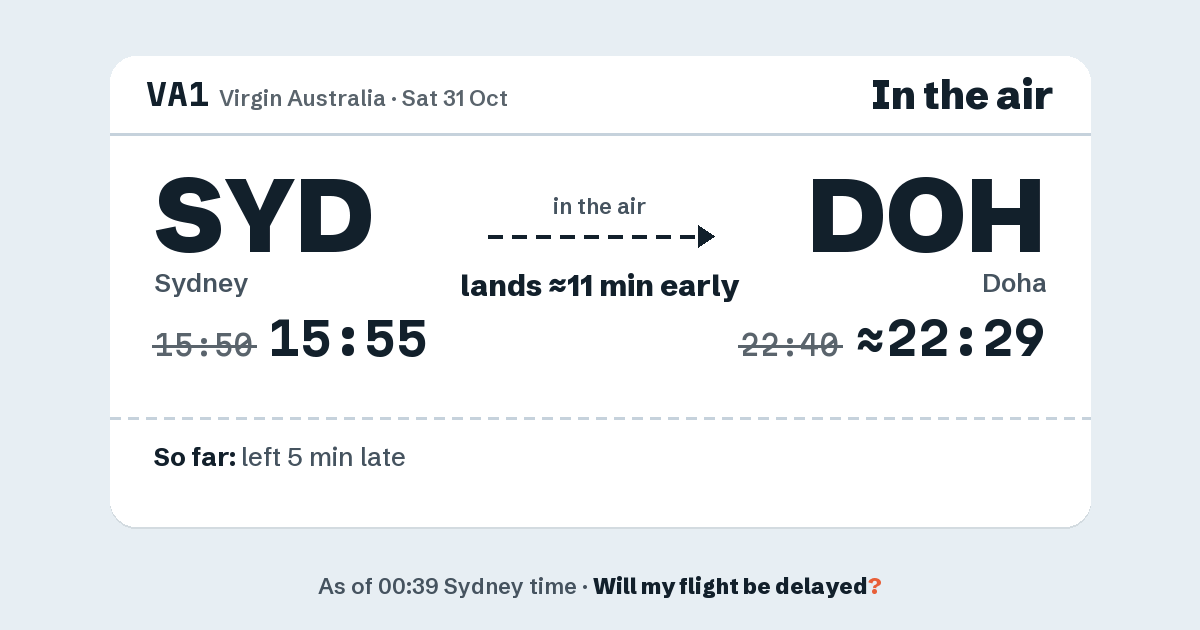Viewport: 1200px width, 630px height.
Task: Click the As of 00:39 Sydney time text
Action: 446,586
